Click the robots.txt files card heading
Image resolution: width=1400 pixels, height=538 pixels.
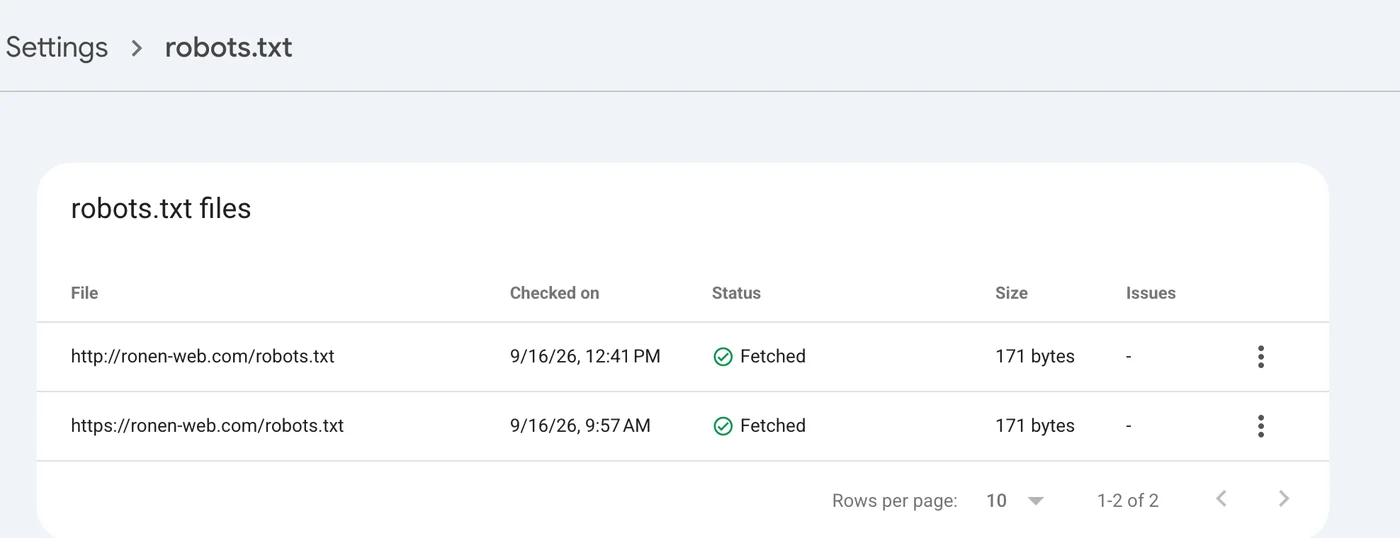pos(161,208)
